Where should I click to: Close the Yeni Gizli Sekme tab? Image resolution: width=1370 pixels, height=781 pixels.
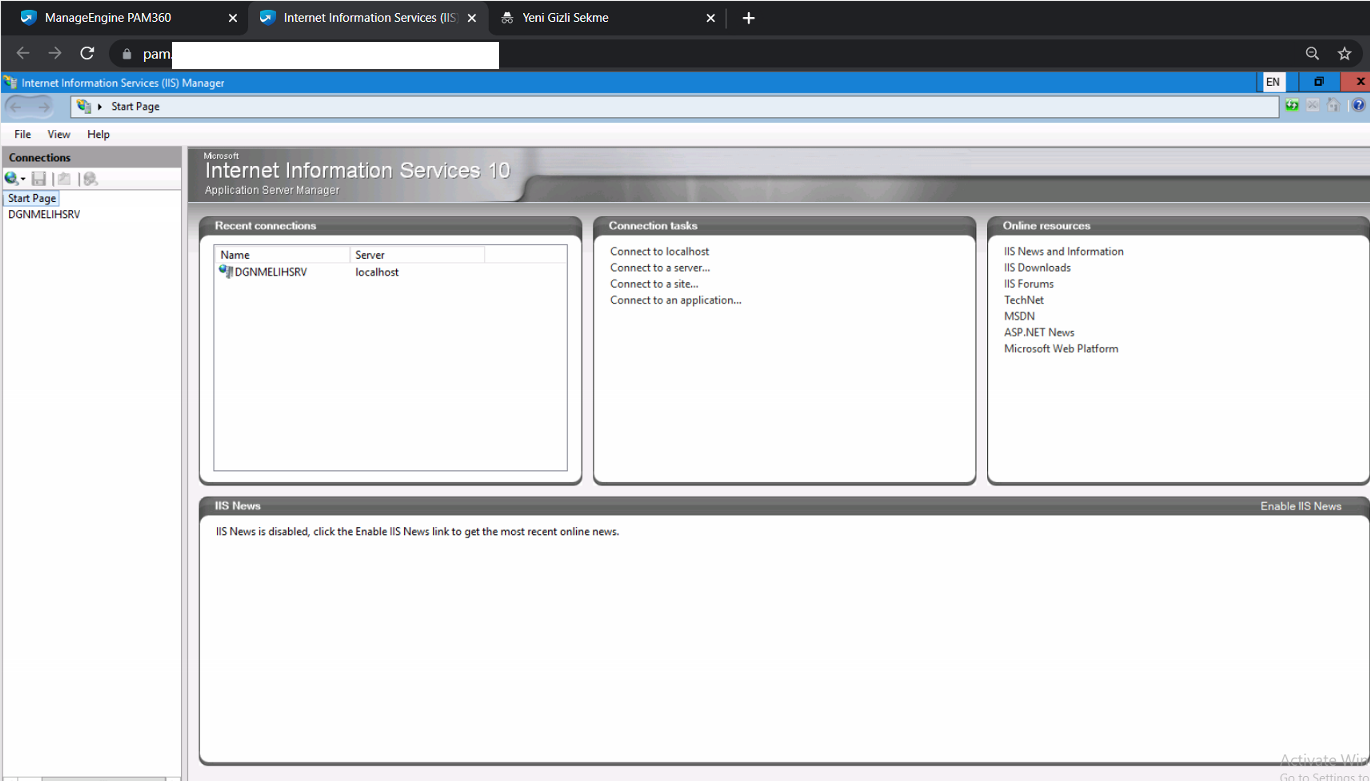(711, 18)
